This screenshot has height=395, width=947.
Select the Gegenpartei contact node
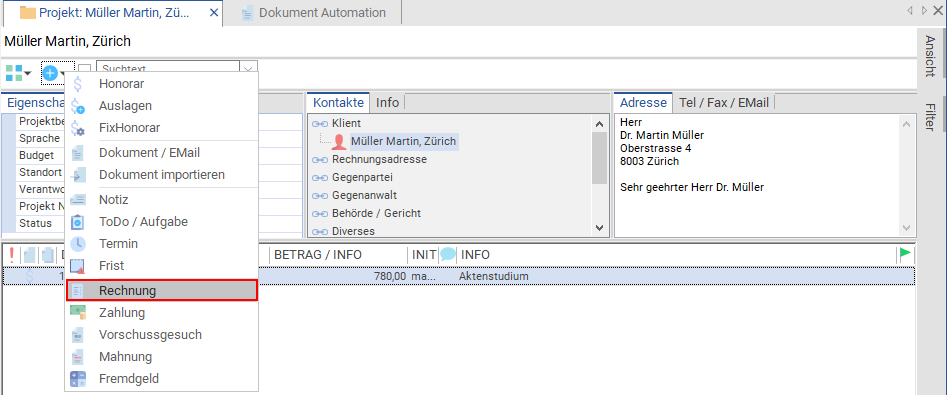(x=363, y=178)
